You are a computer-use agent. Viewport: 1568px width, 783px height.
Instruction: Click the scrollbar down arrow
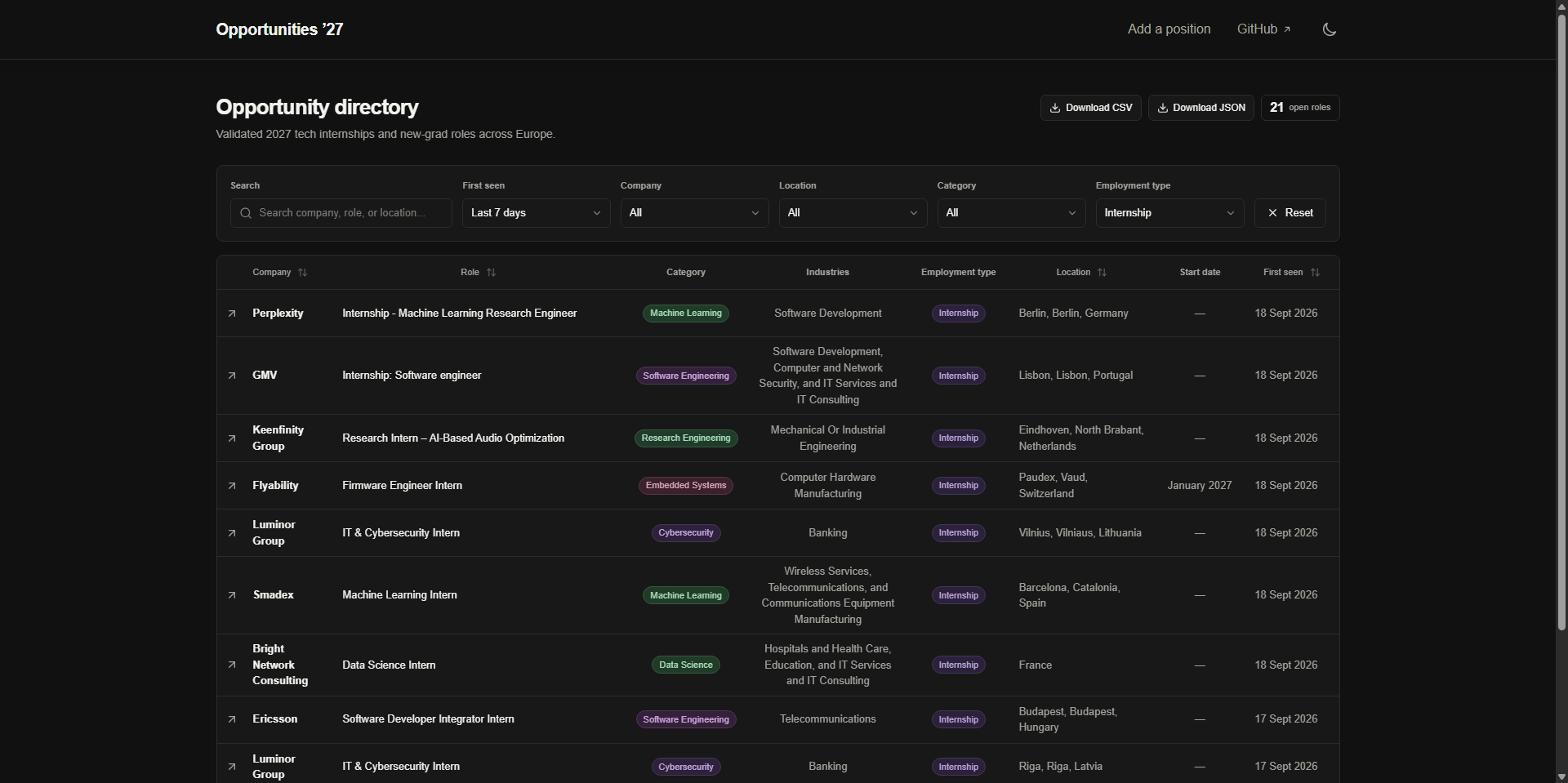pyautogui.click(x=1561, y=776)
